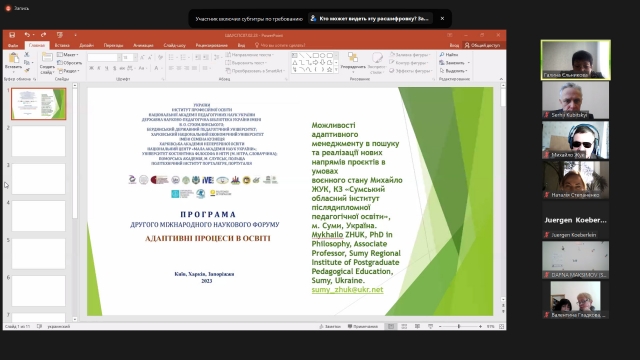Click the Сбросить (Reset) button
This screenshot has height=360, width=640.
(69, 63)
